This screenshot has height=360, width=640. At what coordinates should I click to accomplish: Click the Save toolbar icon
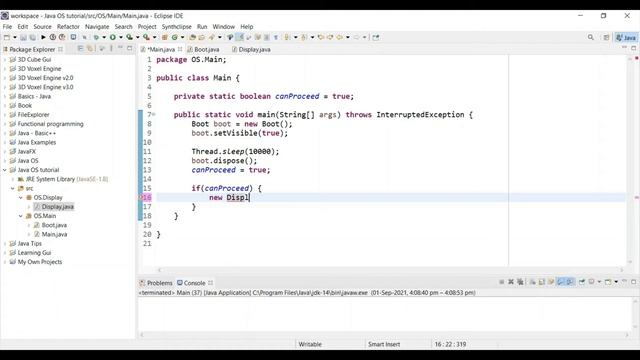coord(23,37)
